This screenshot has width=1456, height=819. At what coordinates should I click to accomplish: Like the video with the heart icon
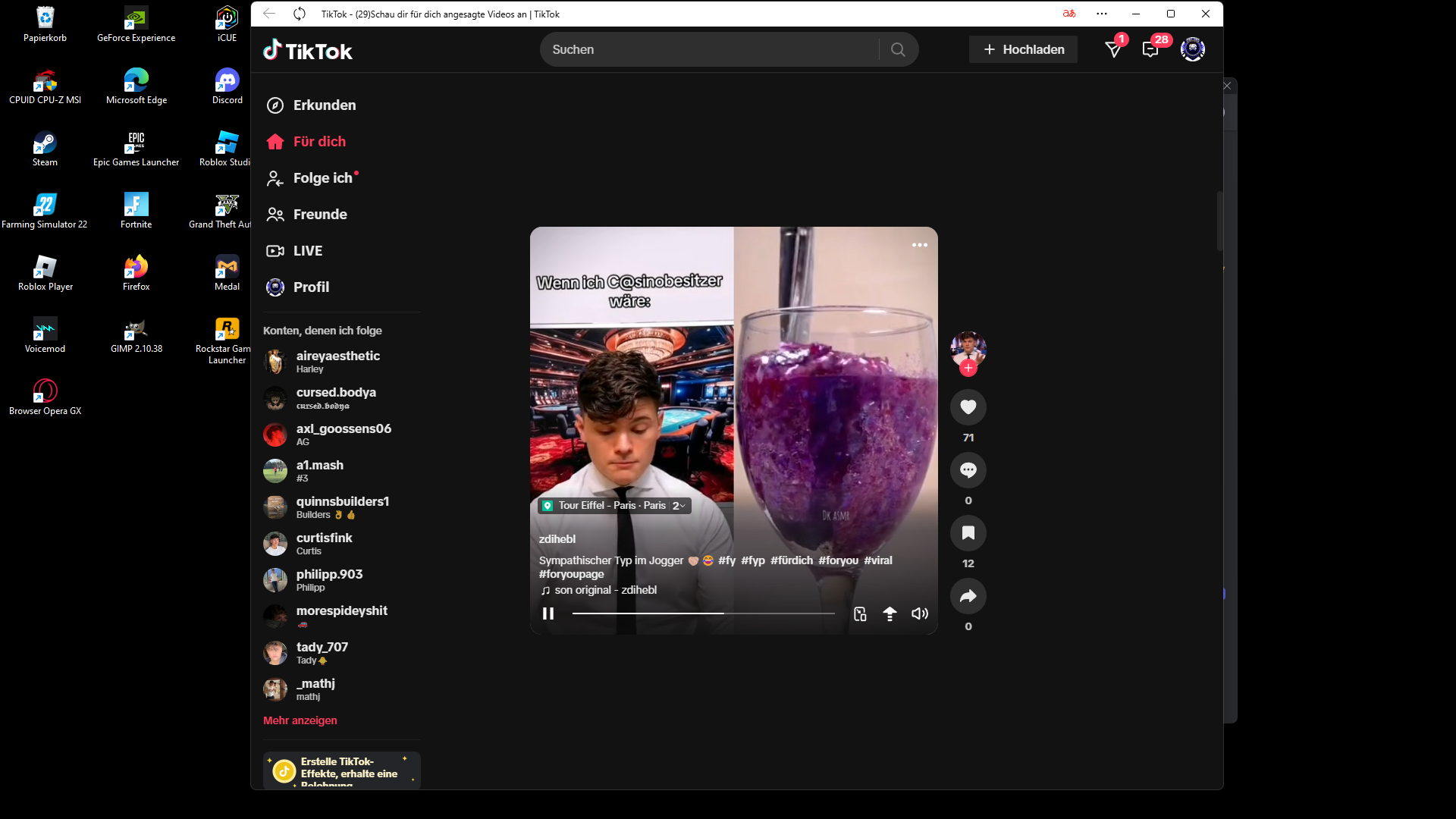pyautogui.click(x=968, y=407)
